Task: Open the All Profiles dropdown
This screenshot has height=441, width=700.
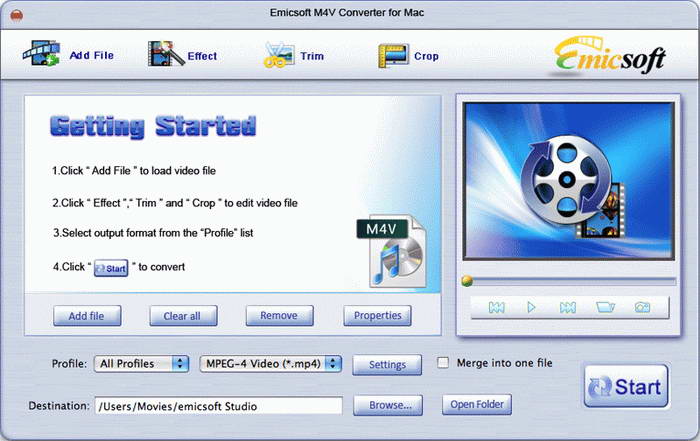Action: (x=141, y=363)
